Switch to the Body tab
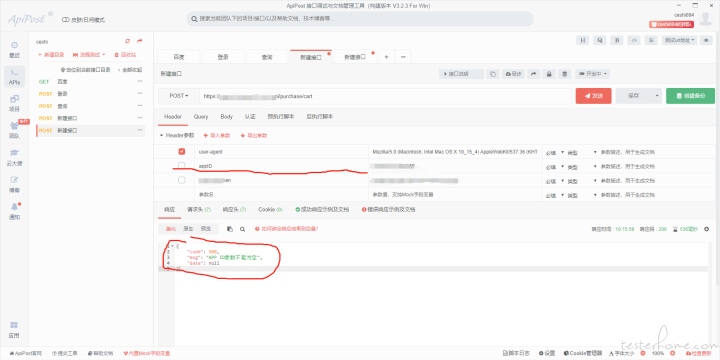This screenshot has width=720, height=360. [x=226, y=117]
